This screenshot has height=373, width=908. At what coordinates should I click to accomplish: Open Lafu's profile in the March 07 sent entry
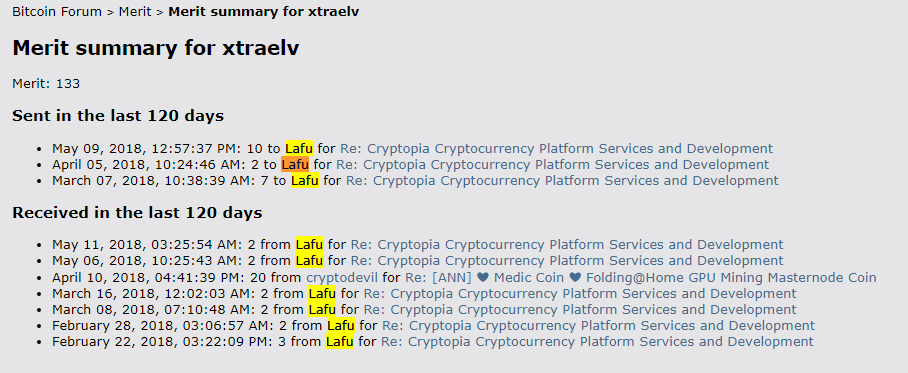click(305, 181)
